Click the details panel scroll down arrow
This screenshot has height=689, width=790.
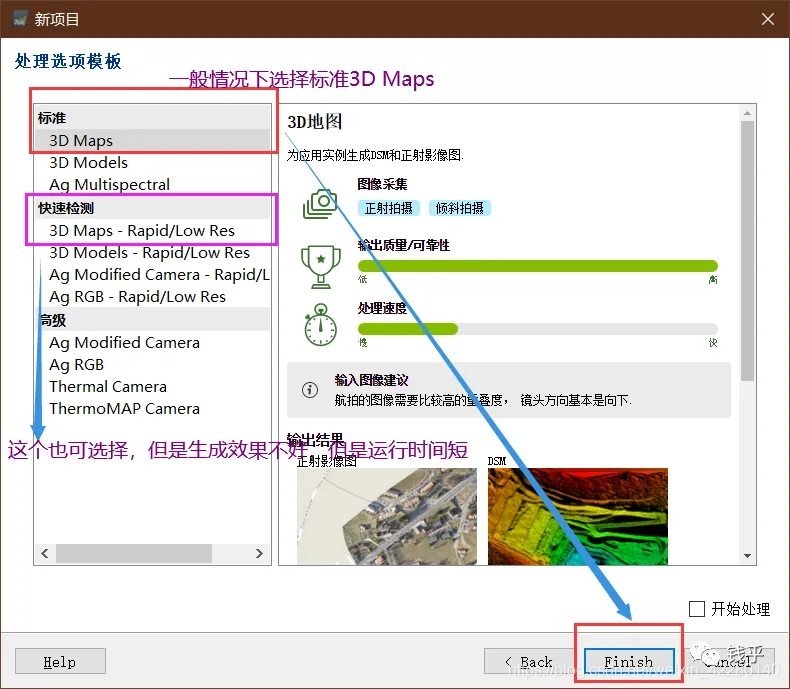[x=747, y=555]
